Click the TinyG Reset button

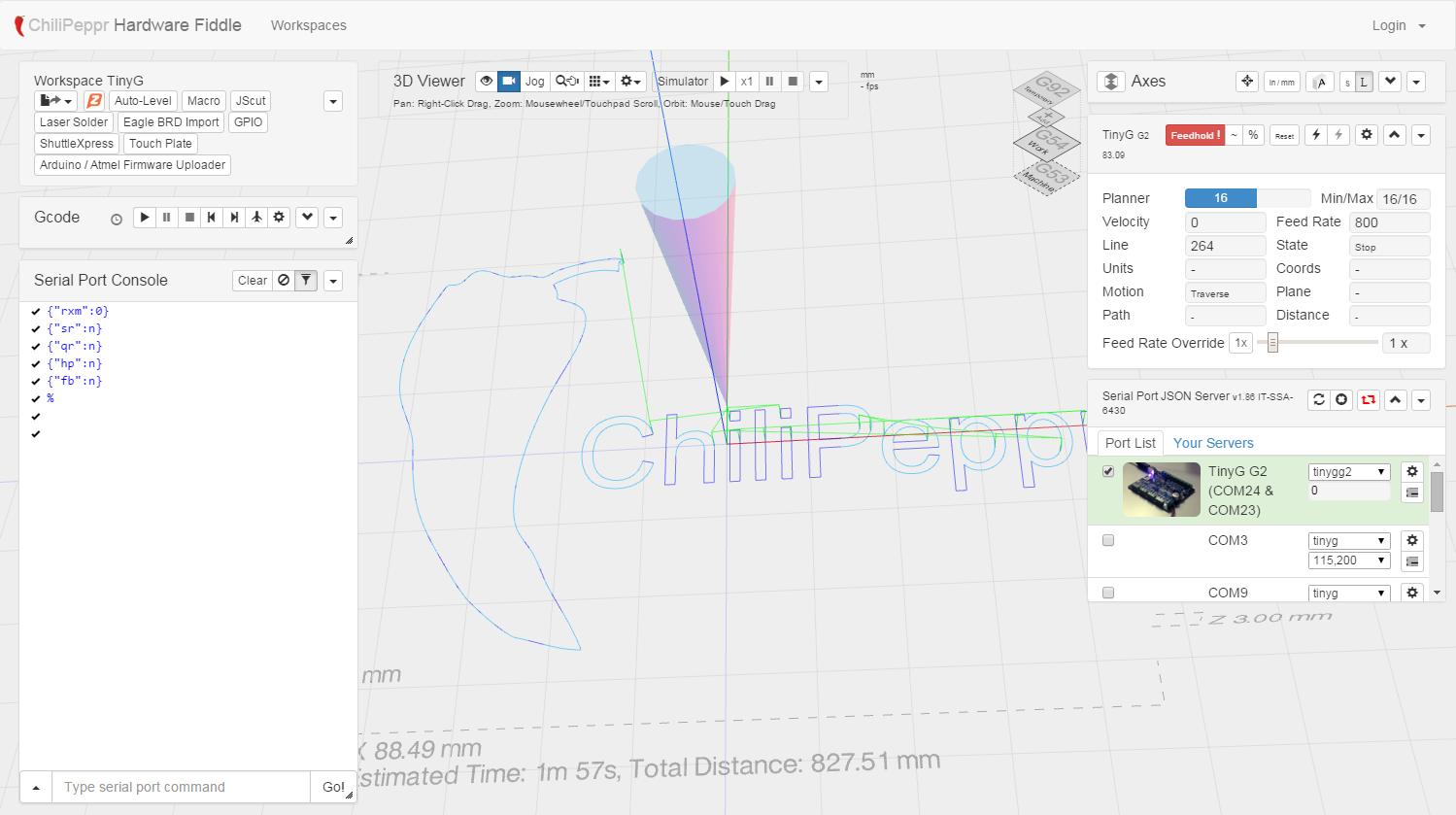[1284, 136]
